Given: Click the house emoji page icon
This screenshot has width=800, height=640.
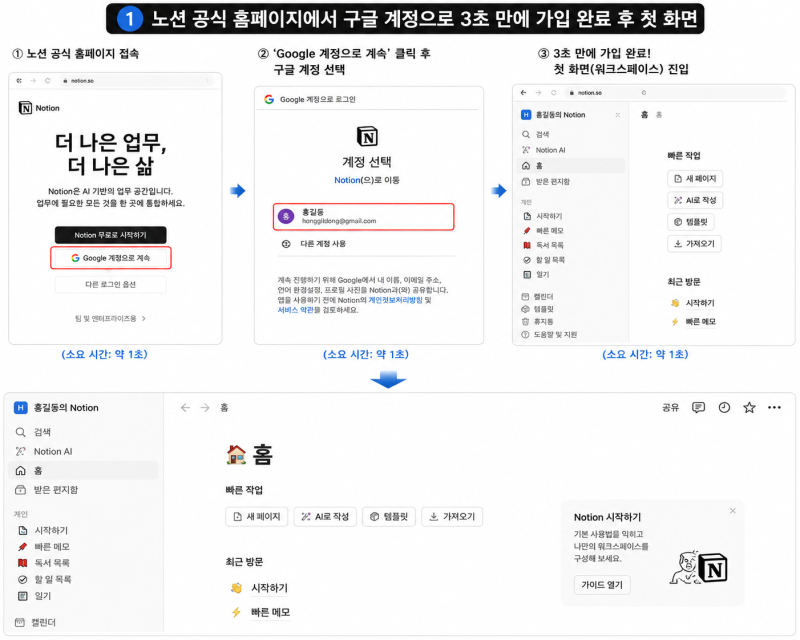Looking at the screenshot, I should [236, 455].
